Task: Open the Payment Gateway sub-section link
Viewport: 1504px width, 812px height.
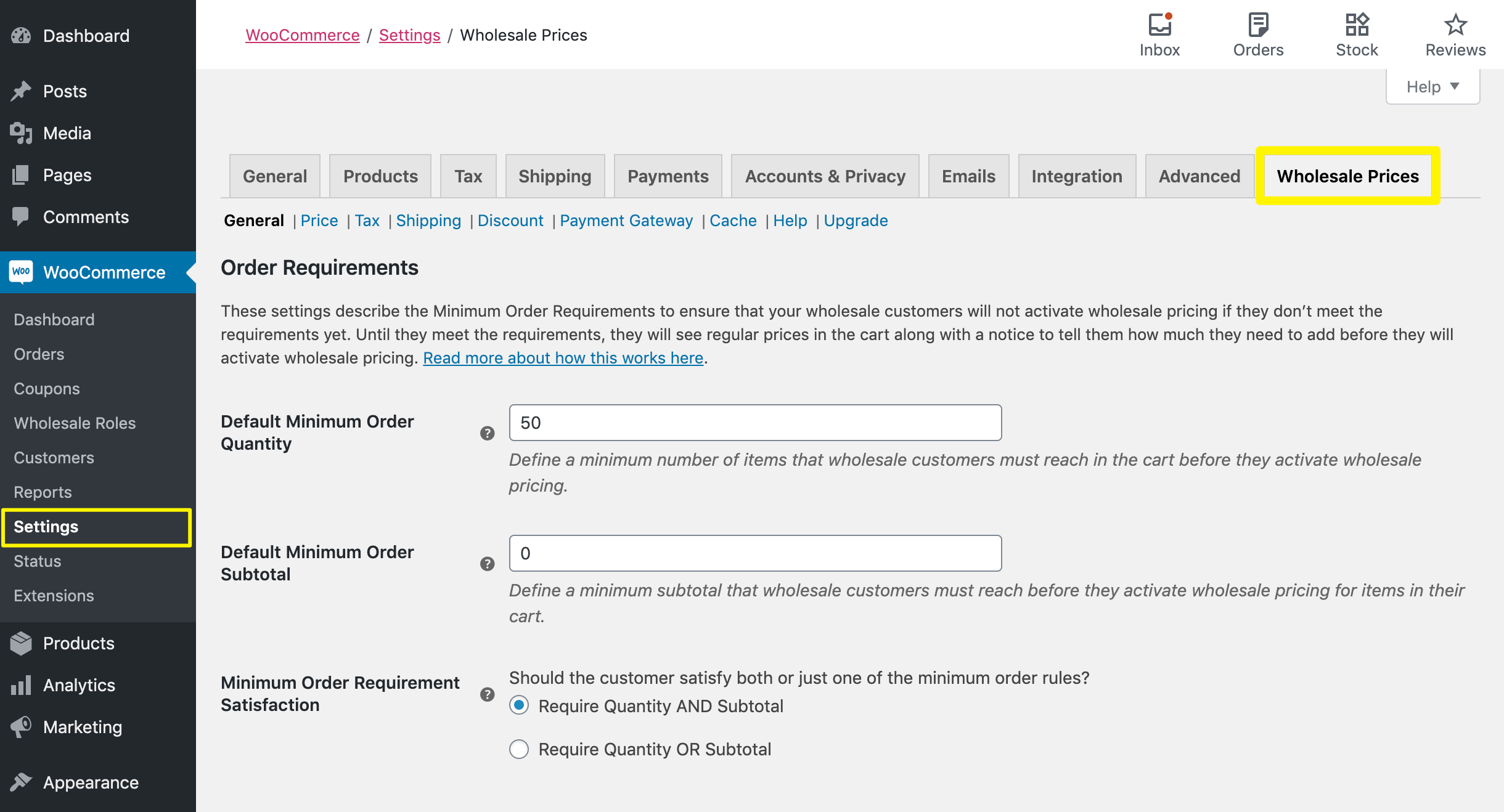Action: [x=626, y=221]
